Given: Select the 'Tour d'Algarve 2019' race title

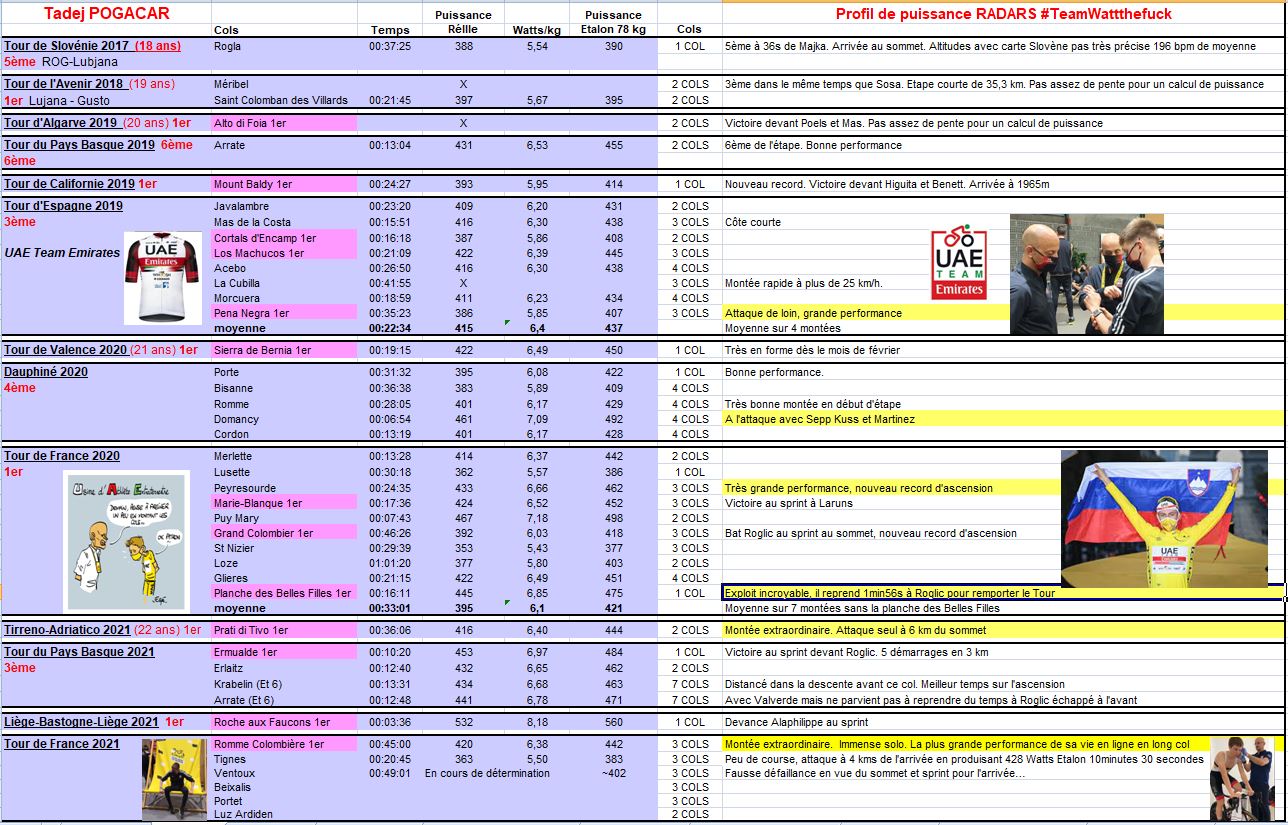Looking at the screenshot, I should (x=60, y=123).
